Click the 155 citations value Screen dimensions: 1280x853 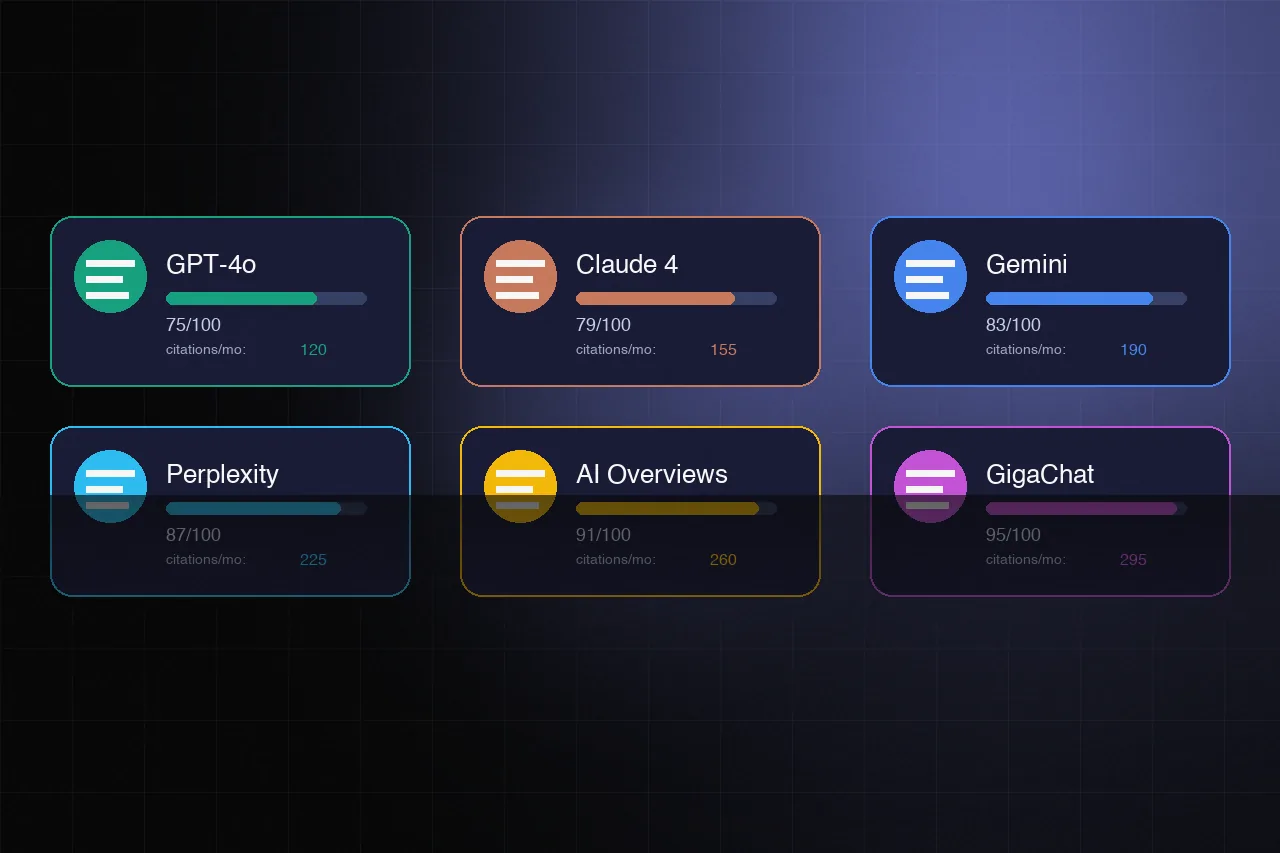coord(723,350)
